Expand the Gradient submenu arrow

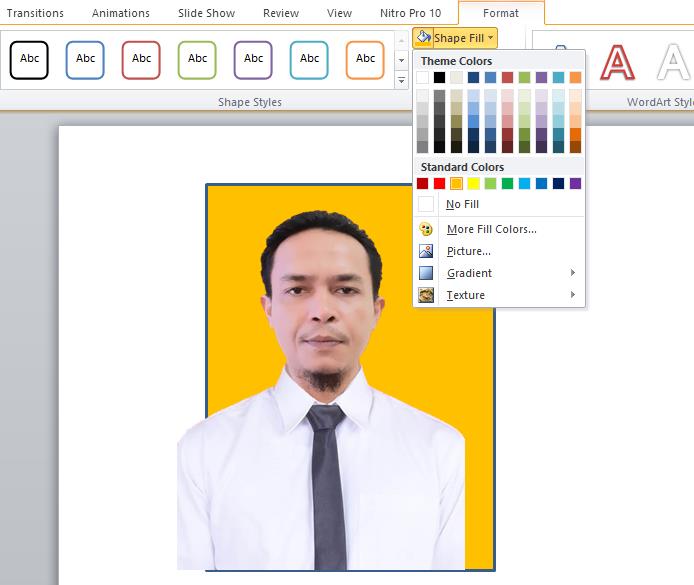click(x=573, y=273)
